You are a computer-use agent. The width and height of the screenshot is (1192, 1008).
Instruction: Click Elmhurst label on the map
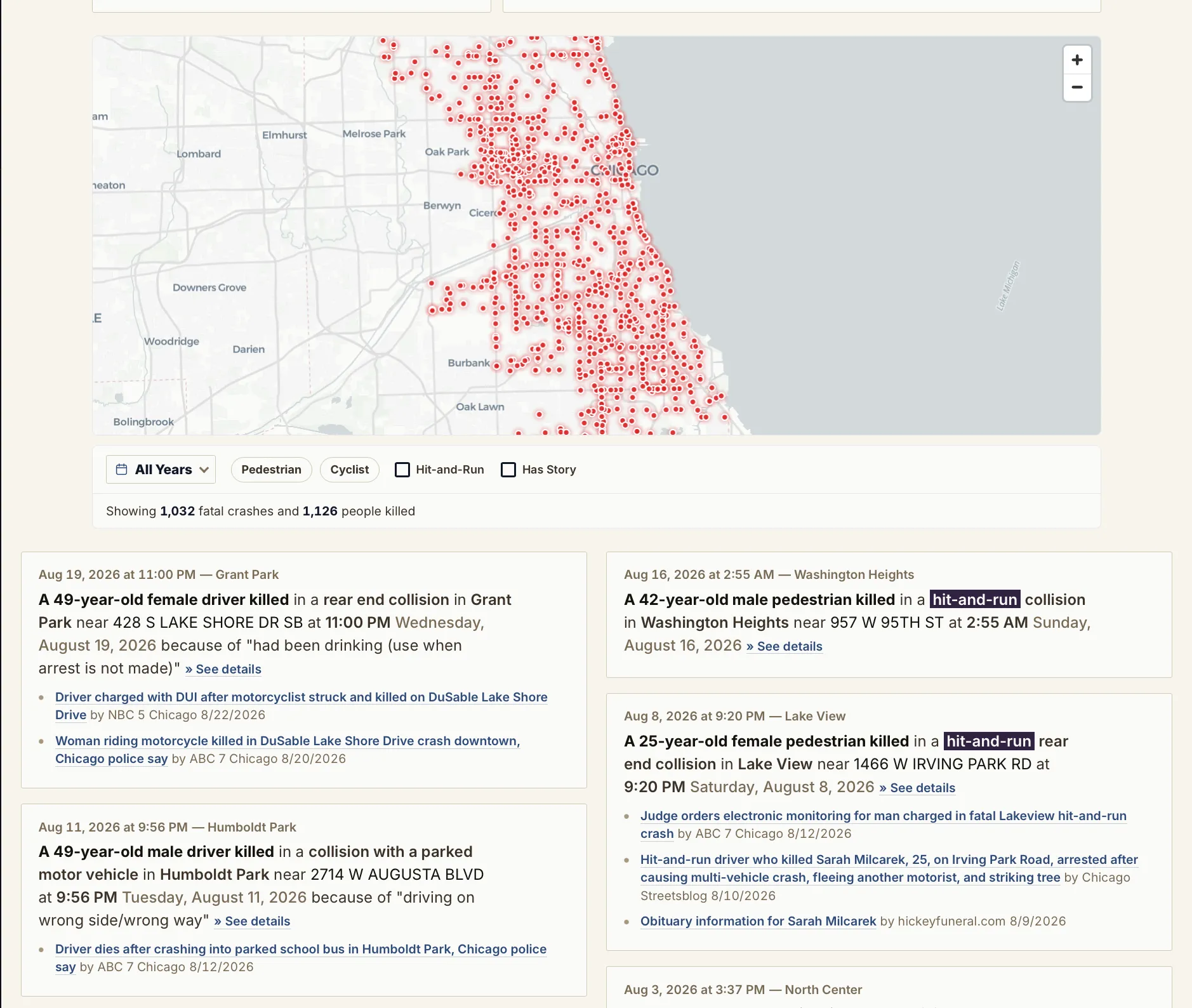pyautogui.click(x=284, y=135)
